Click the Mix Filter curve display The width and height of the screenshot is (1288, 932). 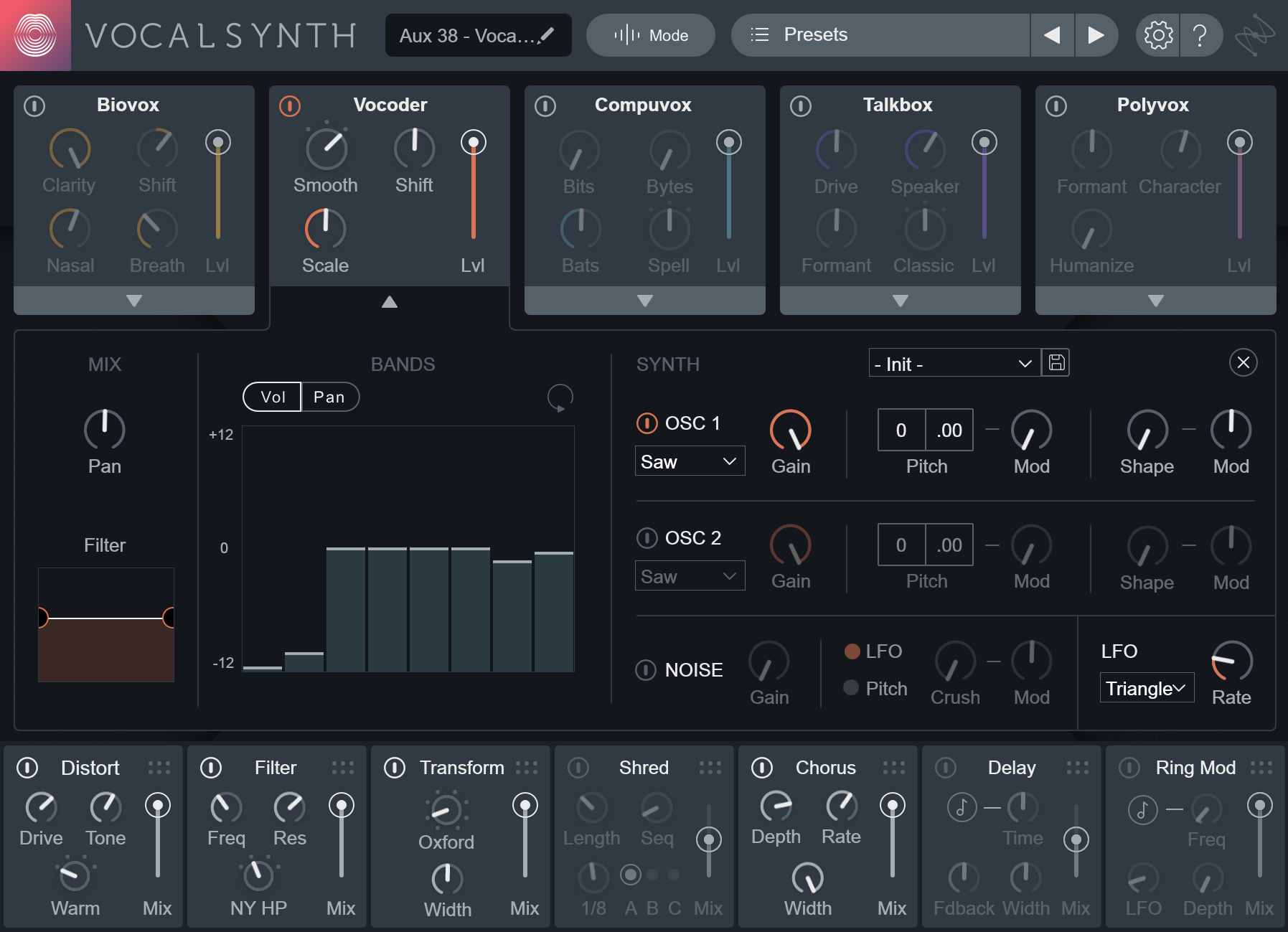tap(106, 625)
